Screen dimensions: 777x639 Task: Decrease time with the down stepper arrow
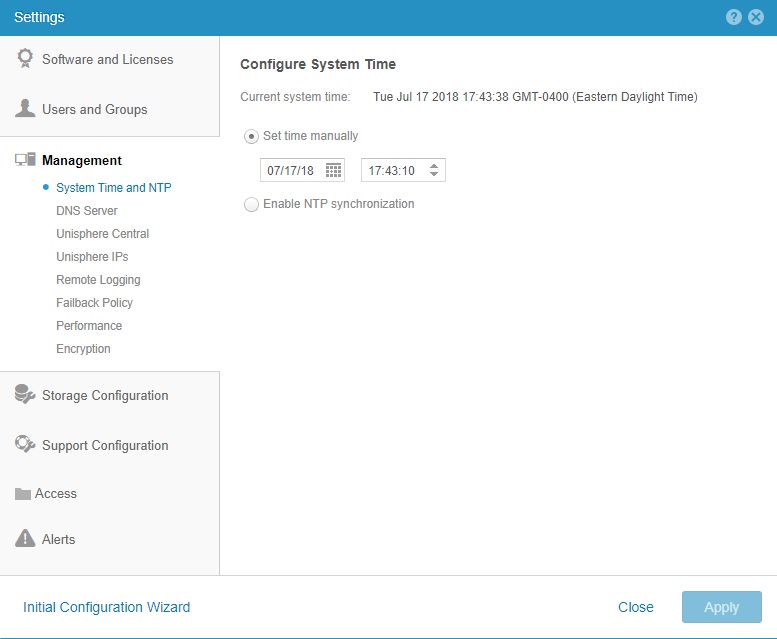pyautogui.click(x=434, y=175)
